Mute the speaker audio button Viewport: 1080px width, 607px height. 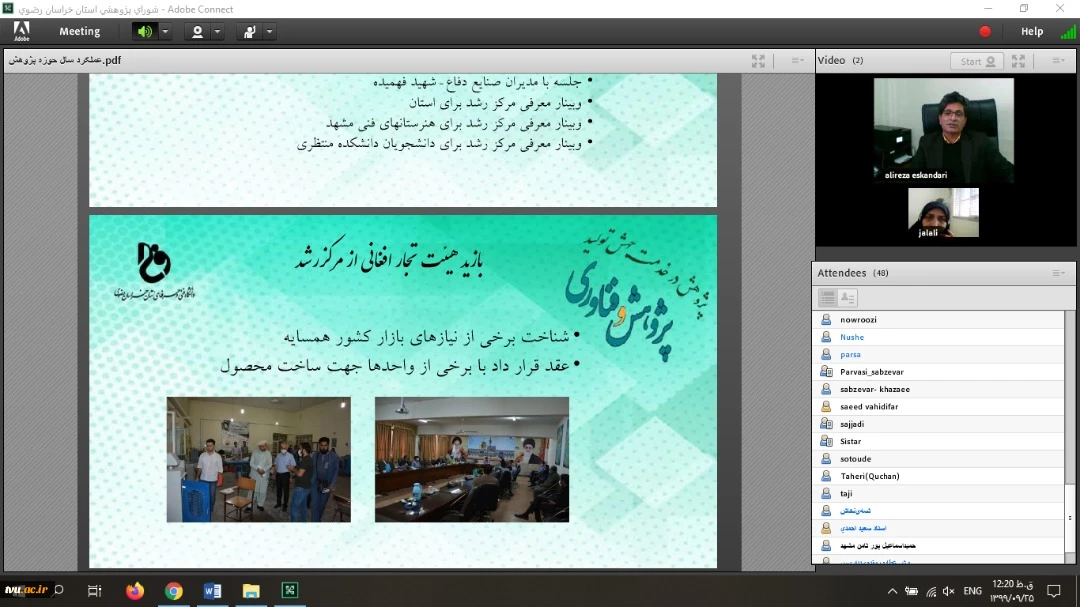145,32
